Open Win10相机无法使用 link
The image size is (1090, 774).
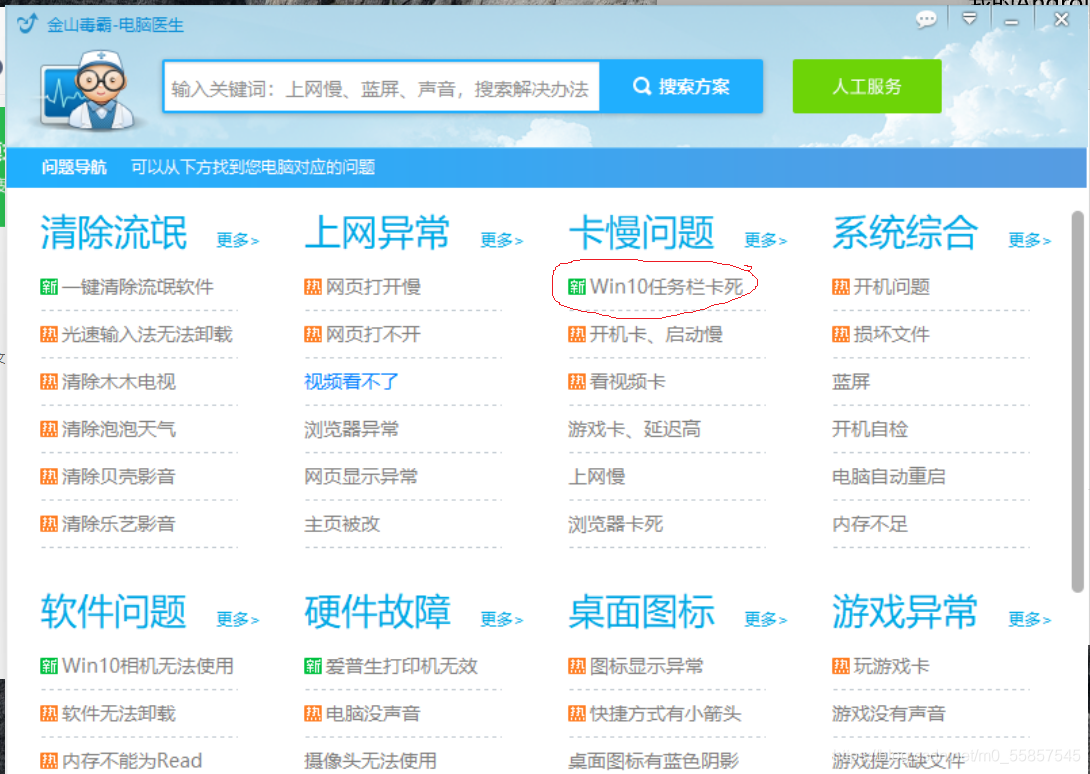(147, 666)
